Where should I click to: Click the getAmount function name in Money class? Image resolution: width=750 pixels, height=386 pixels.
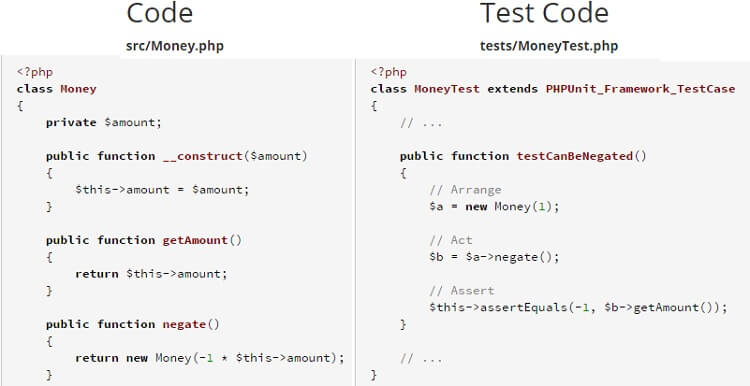[195, 240]
